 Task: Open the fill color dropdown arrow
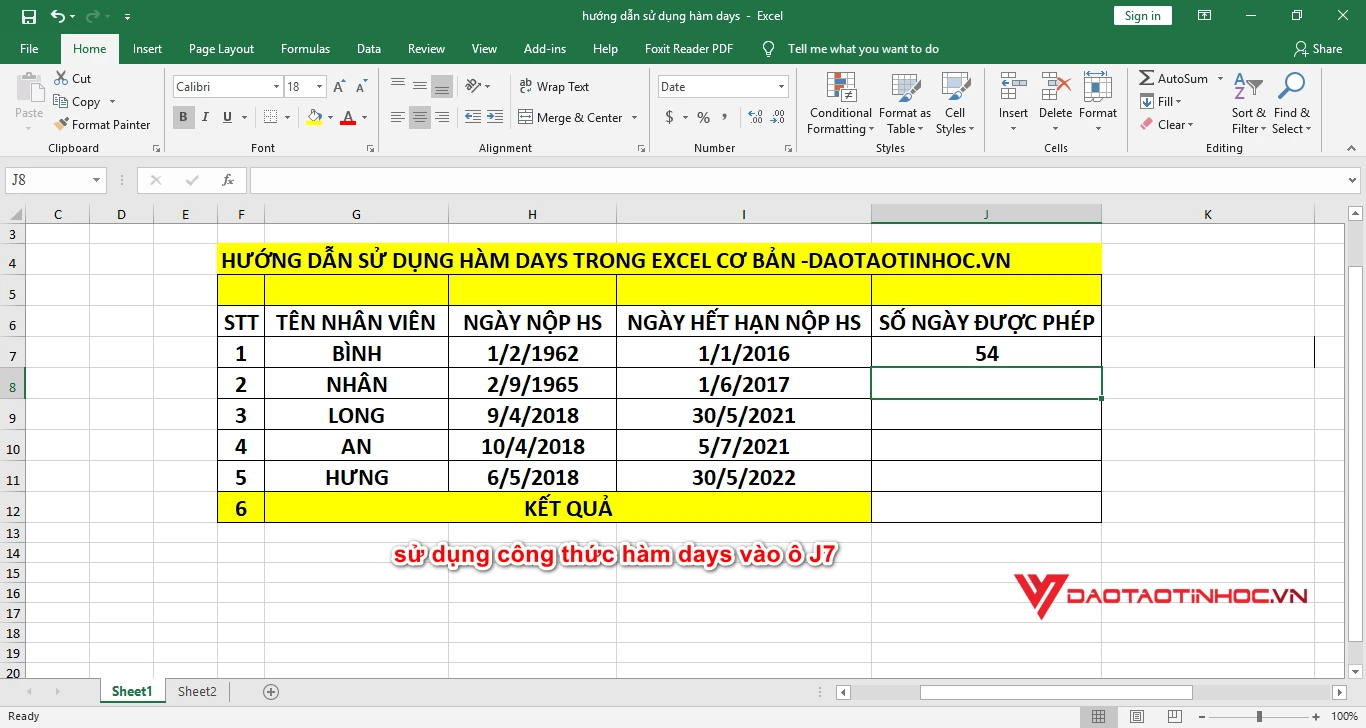(330, 117)
